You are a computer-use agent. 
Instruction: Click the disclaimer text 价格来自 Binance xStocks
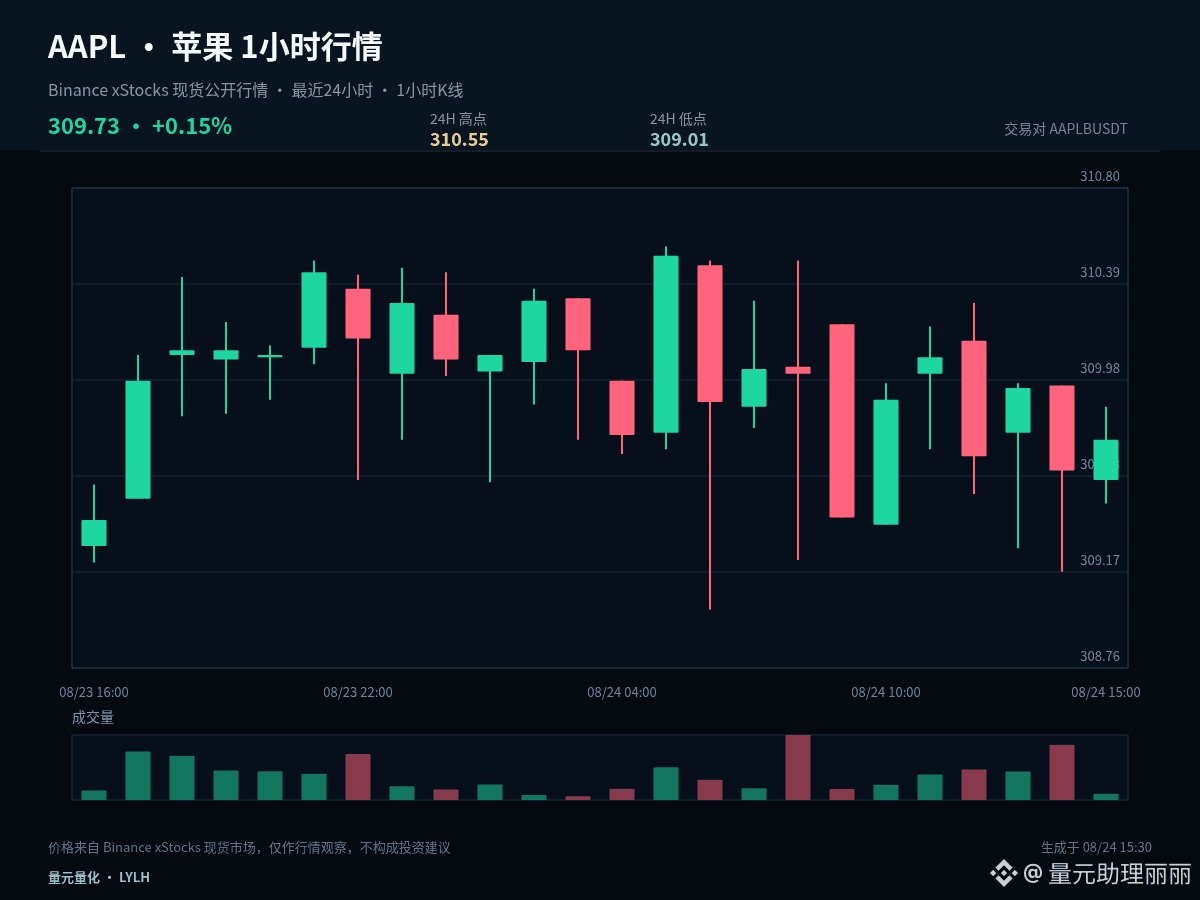(249, 848)
